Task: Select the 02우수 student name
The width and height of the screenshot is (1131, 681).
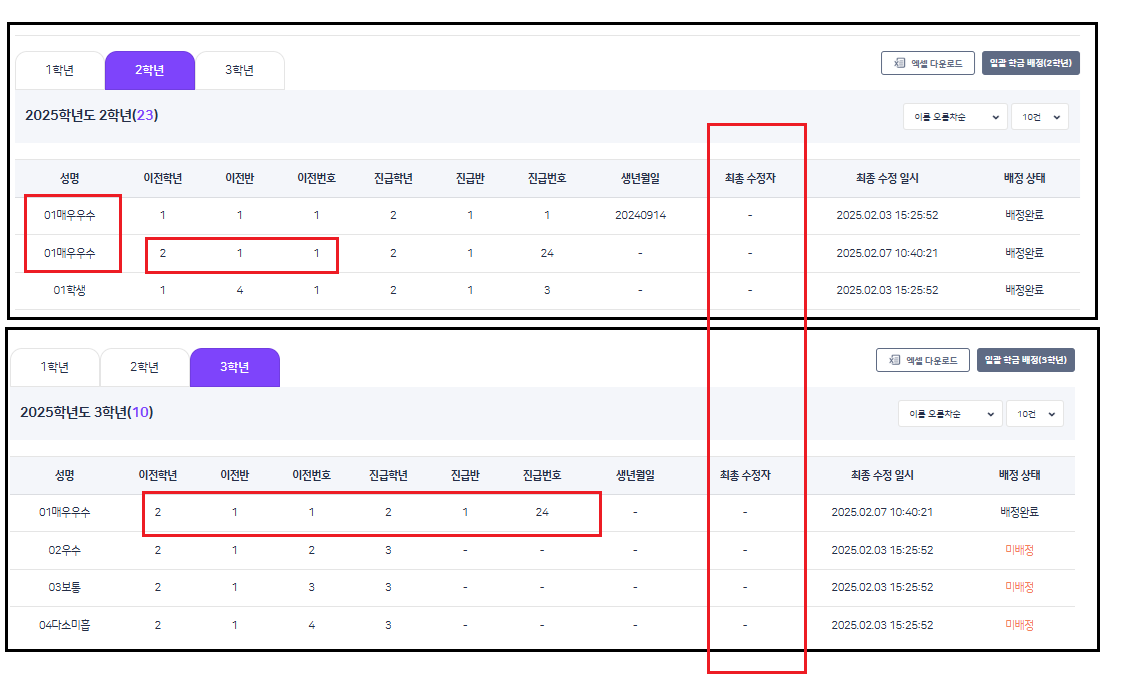Action: tap(65, 550)
